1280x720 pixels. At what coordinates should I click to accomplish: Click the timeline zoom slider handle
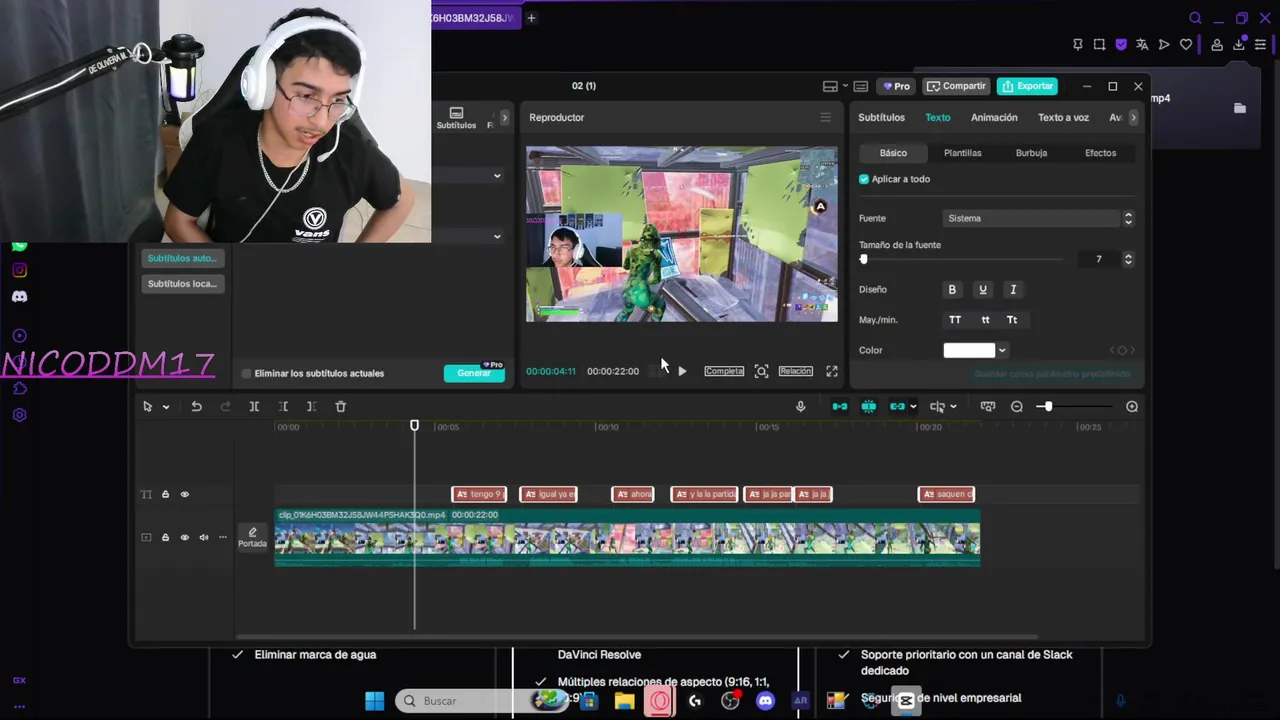[x=1047, y=406]
